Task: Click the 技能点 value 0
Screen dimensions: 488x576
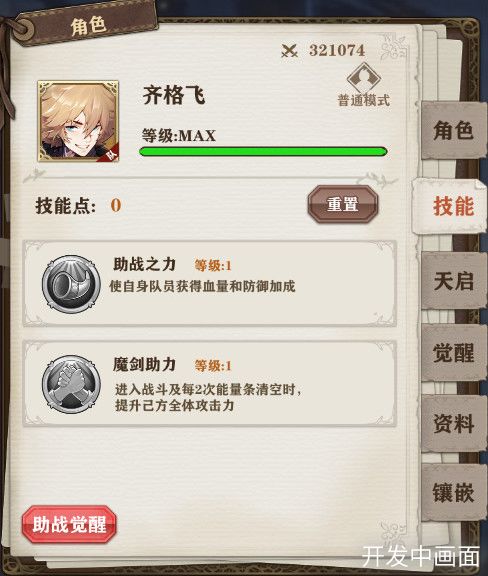Action: coord(116,205)
